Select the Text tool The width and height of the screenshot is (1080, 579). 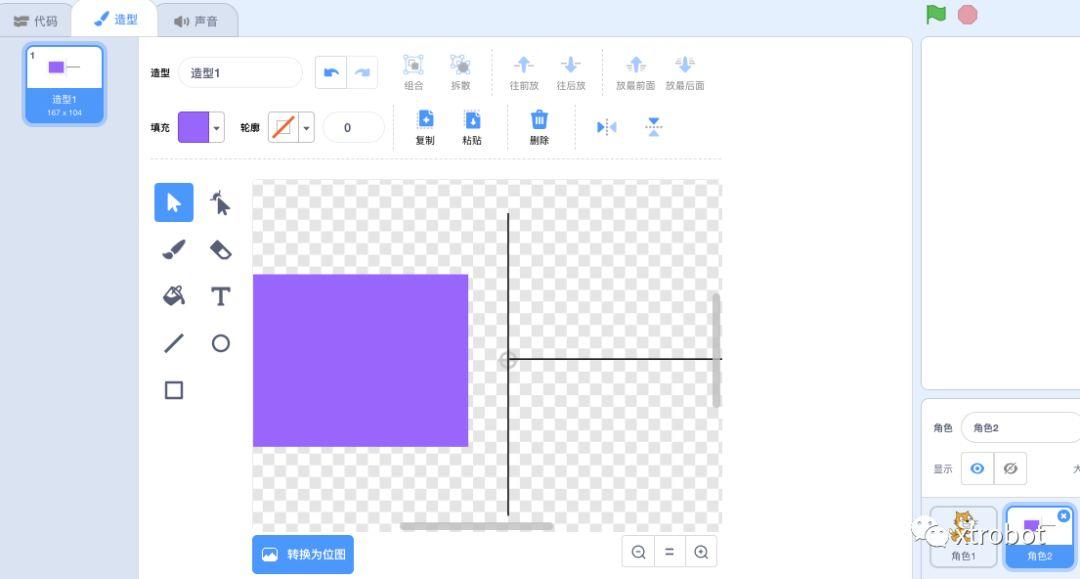(220, 296)
